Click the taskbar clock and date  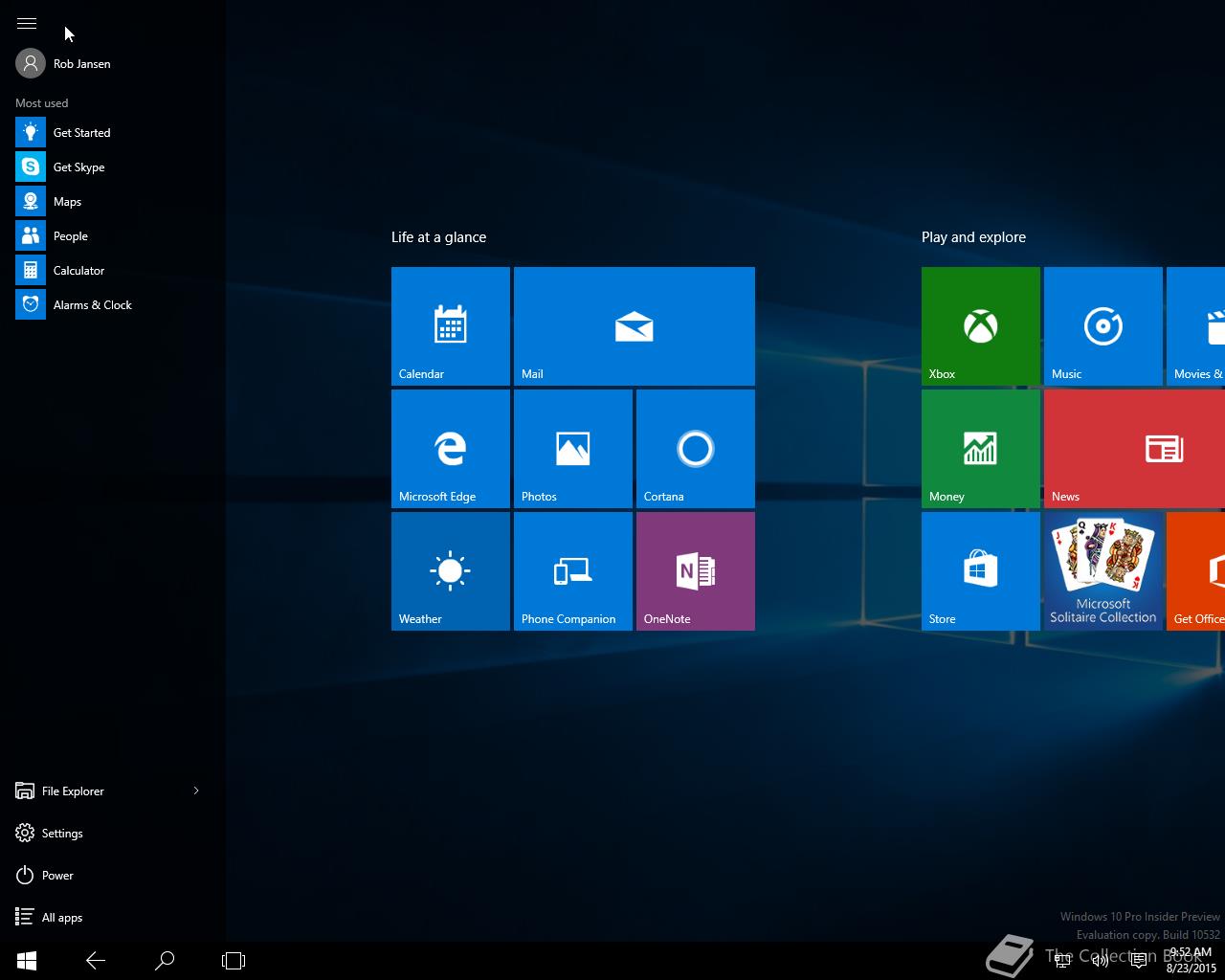coord(1191,961)
